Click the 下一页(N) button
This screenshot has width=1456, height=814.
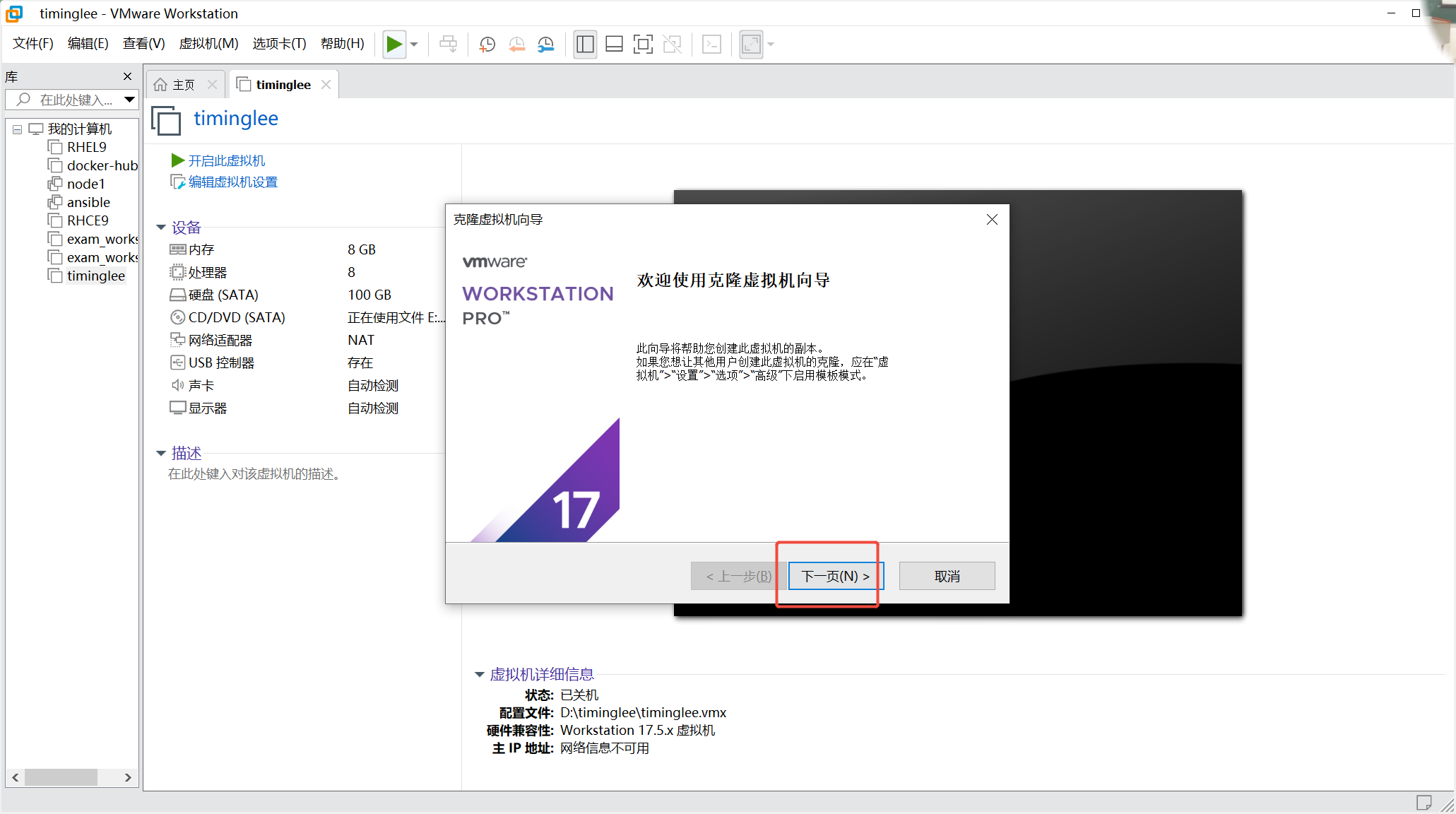835,577
